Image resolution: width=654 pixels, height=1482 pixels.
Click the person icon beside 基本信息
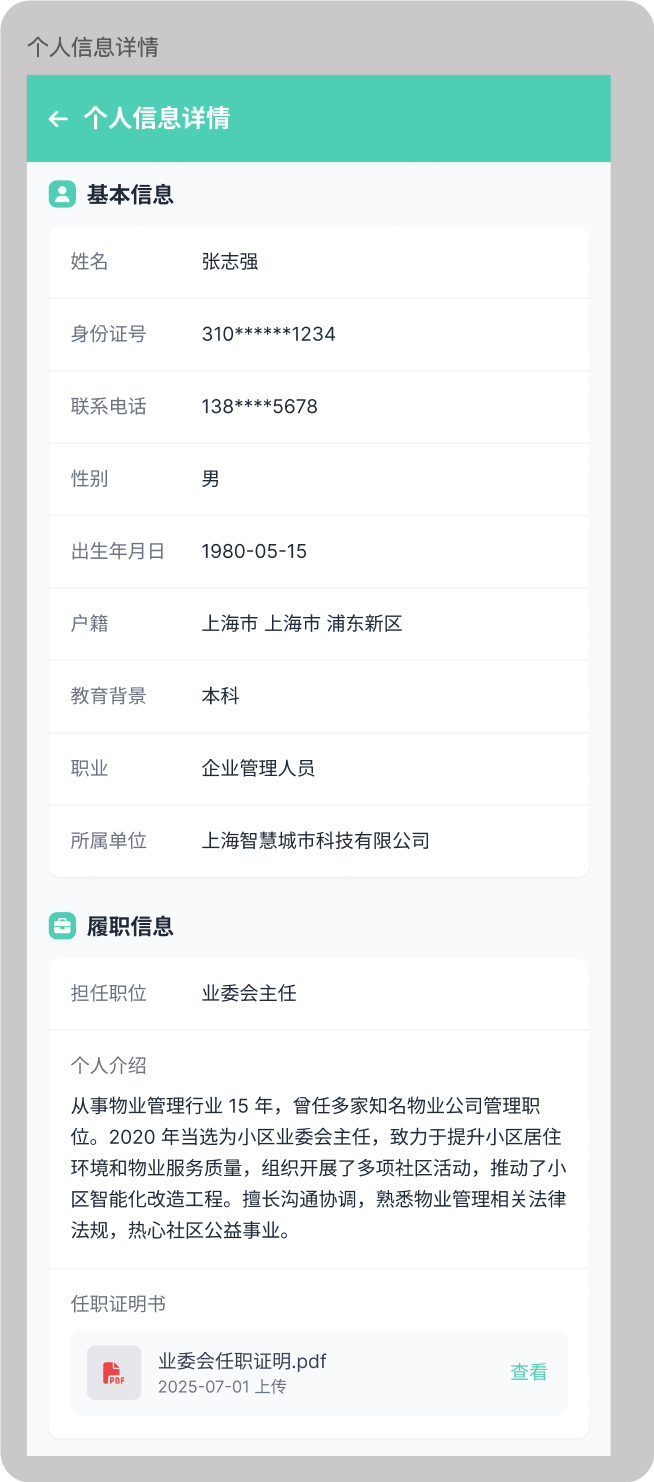[62, 194]
